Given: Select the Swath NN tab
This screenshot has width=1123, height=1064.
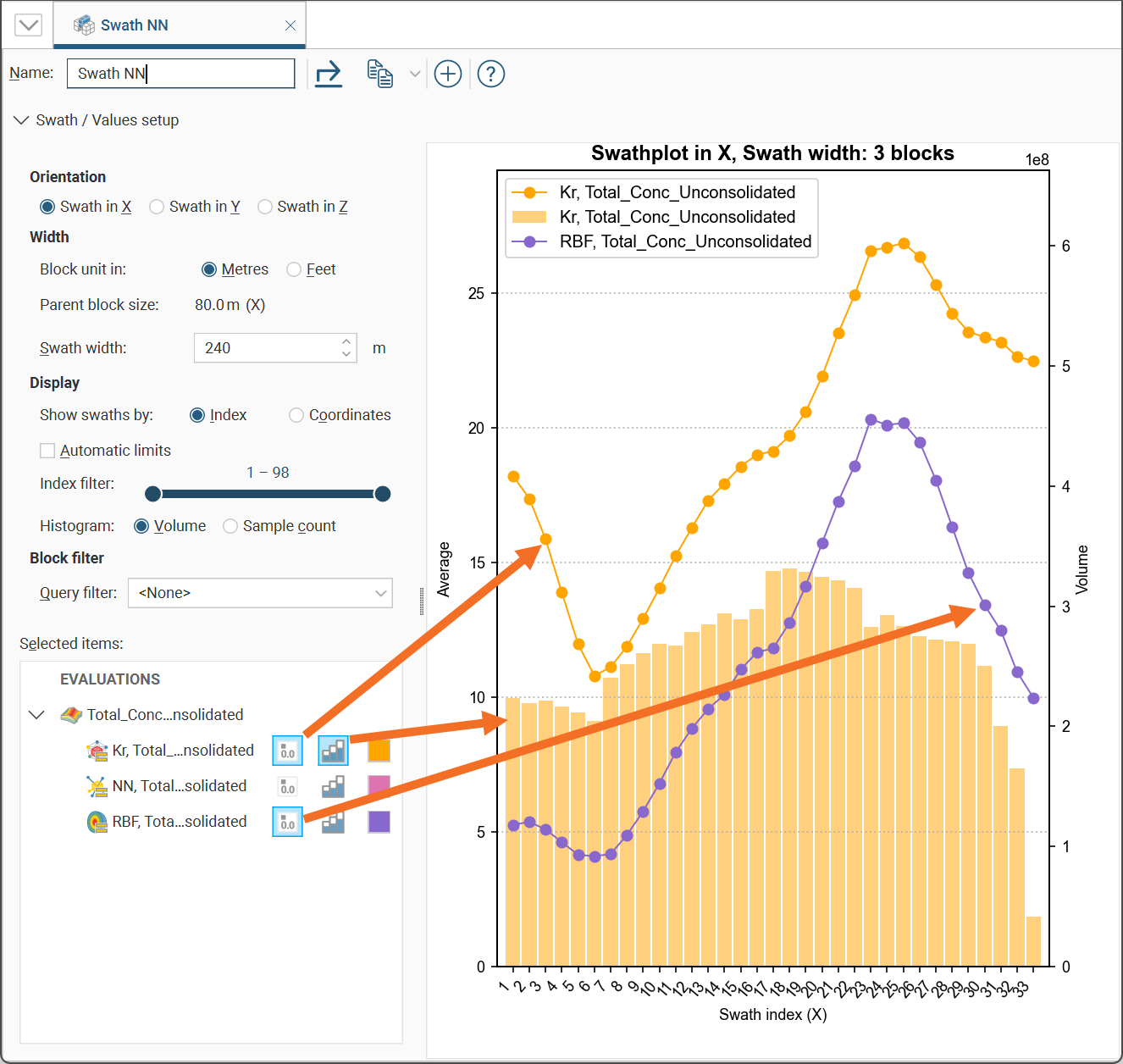Looking at the screenshot, I should point(134,25).
